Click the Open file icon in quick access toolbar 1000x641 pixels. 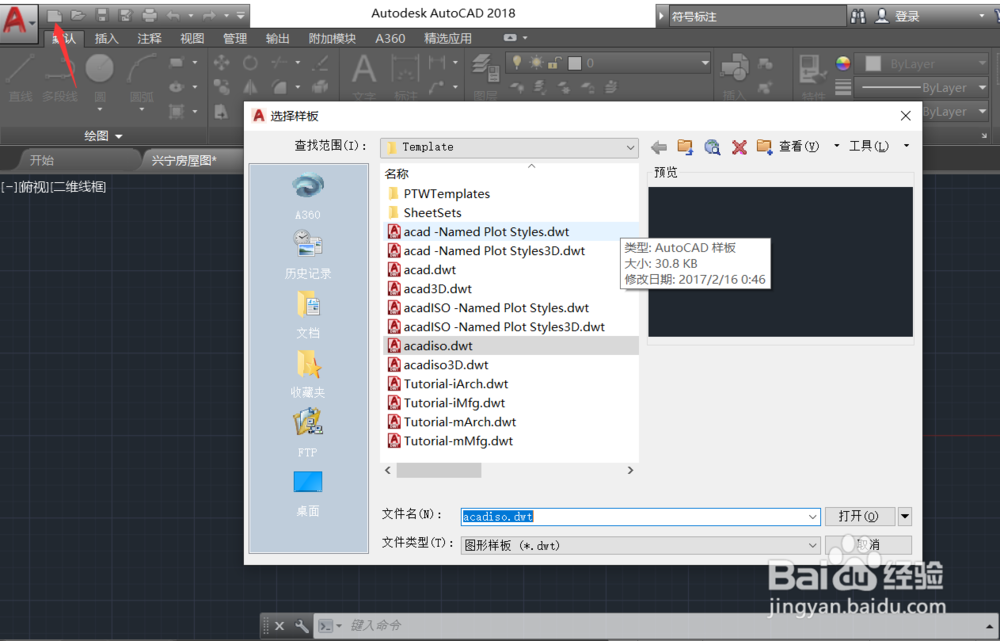[x=78, y=15]
